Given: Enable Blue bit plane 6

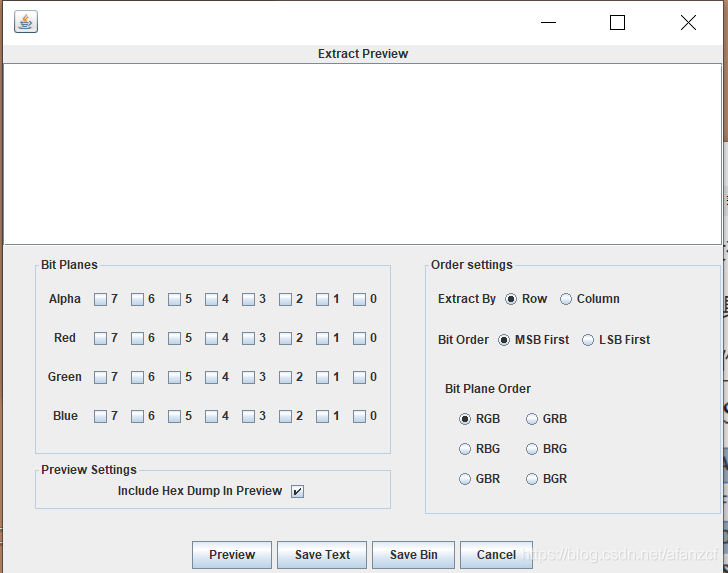Looking at the screenshot, I should (x=137, y=417).
